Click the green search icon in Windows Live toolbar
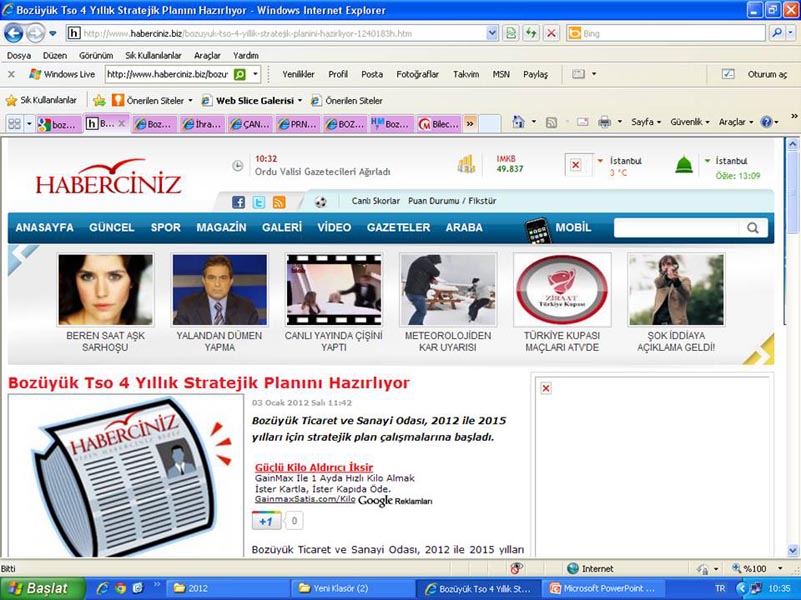Image resolution: width=801 pixels, height=600 pixels. click(240, 75)
